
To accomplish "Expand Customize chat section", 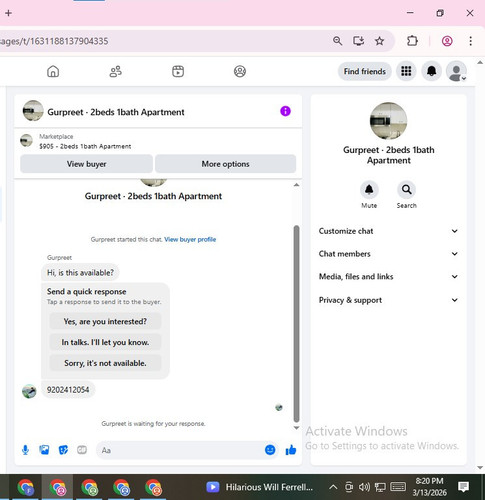I will (388, 231).
